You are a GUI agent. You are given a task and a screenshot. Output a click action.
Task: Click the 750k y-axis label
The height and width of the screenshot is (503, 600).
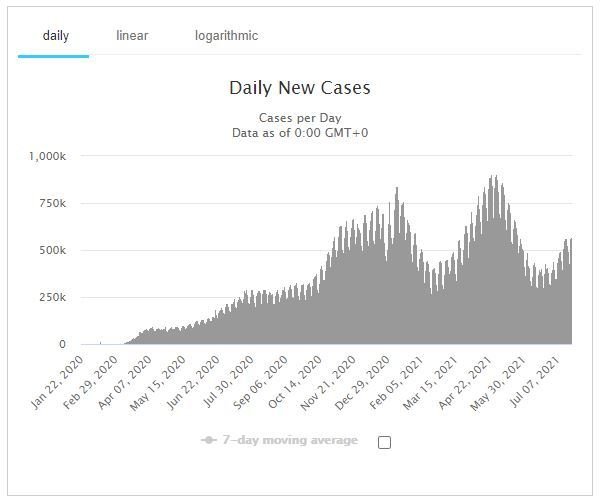tap(51, 203)
